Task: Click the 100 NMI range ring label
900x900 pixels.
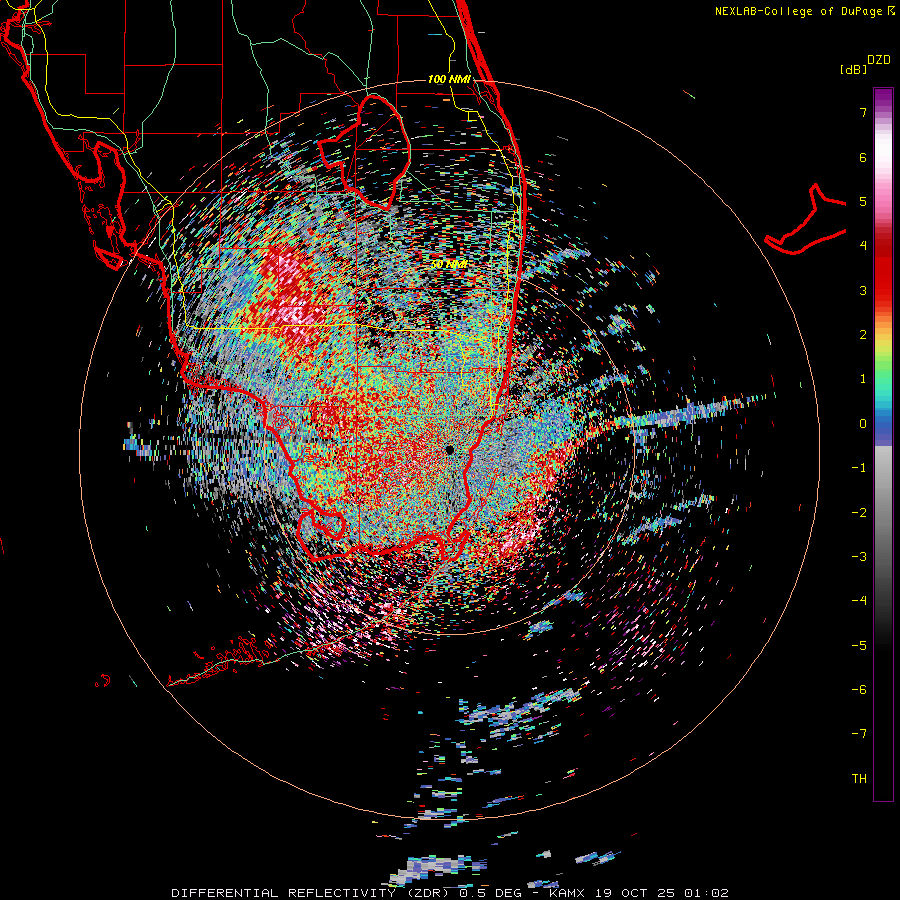Action: [x=449, y=79]
